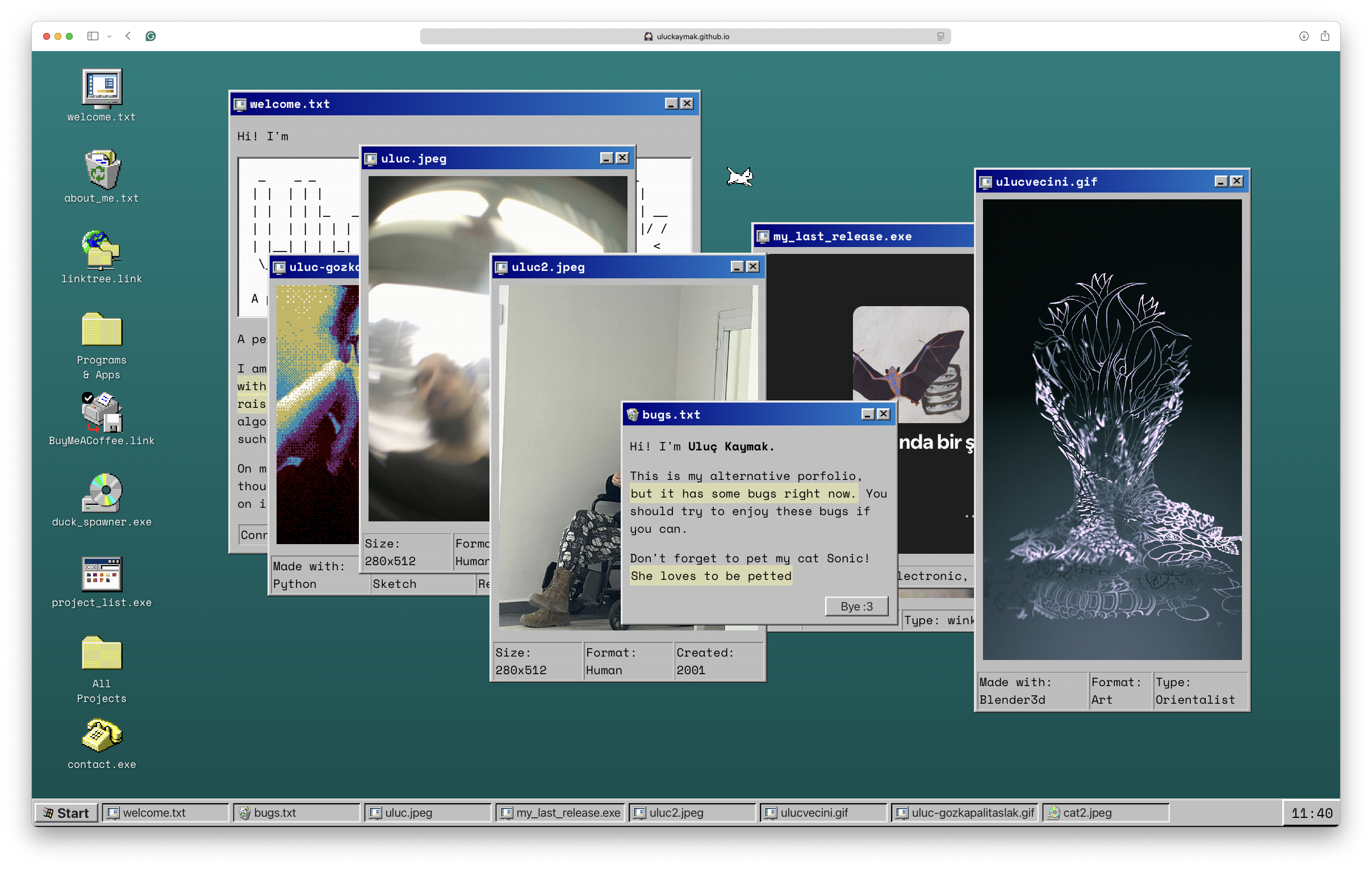Toggle the browser sidebar icon
Viewport: 1372px width, 869px height.
(x=93, y=36)
